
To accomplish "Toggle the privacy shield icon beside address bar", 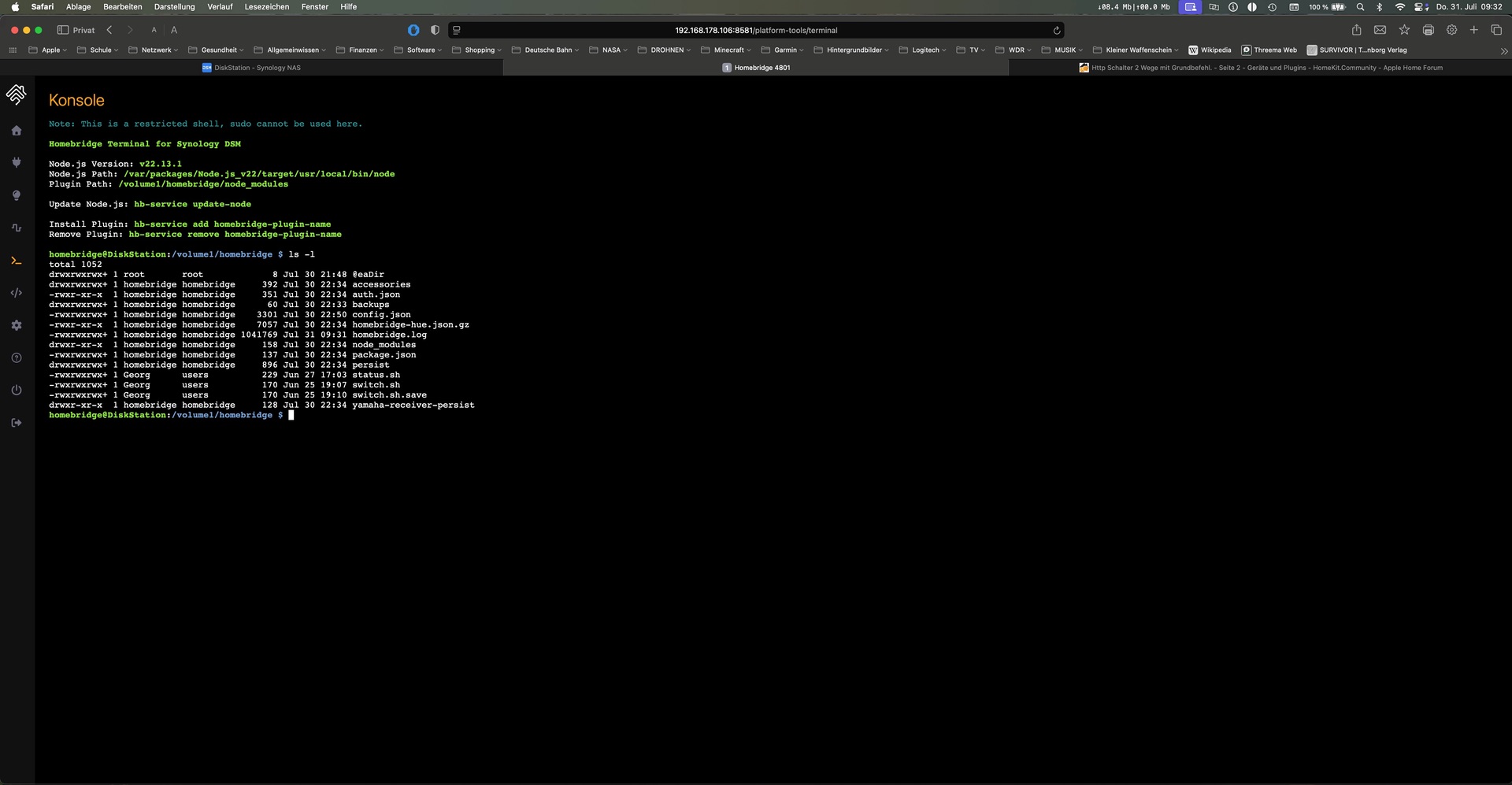I will tap(435, 31).
